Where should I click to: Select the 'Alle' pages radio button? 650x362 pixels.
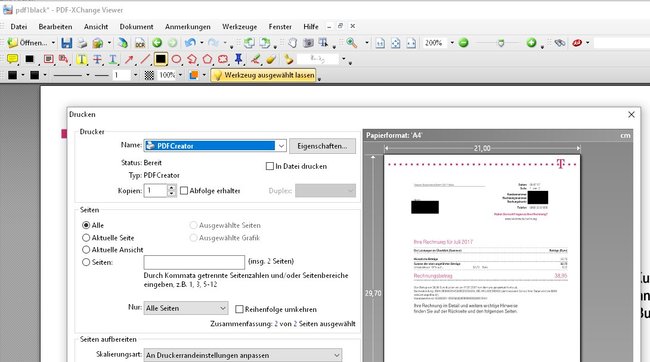click(x=86, y=225)
